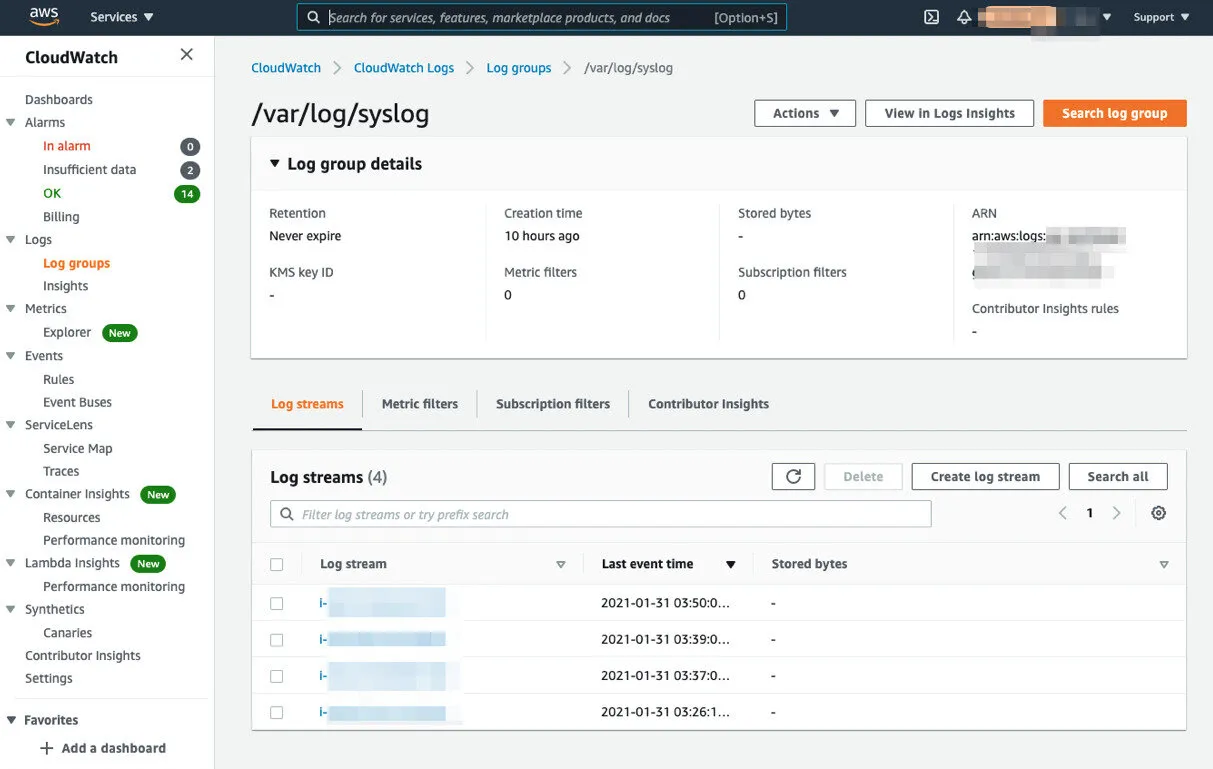
Task: Toggle the select-all log streams checkbox
Action: [x=277, y=565]
